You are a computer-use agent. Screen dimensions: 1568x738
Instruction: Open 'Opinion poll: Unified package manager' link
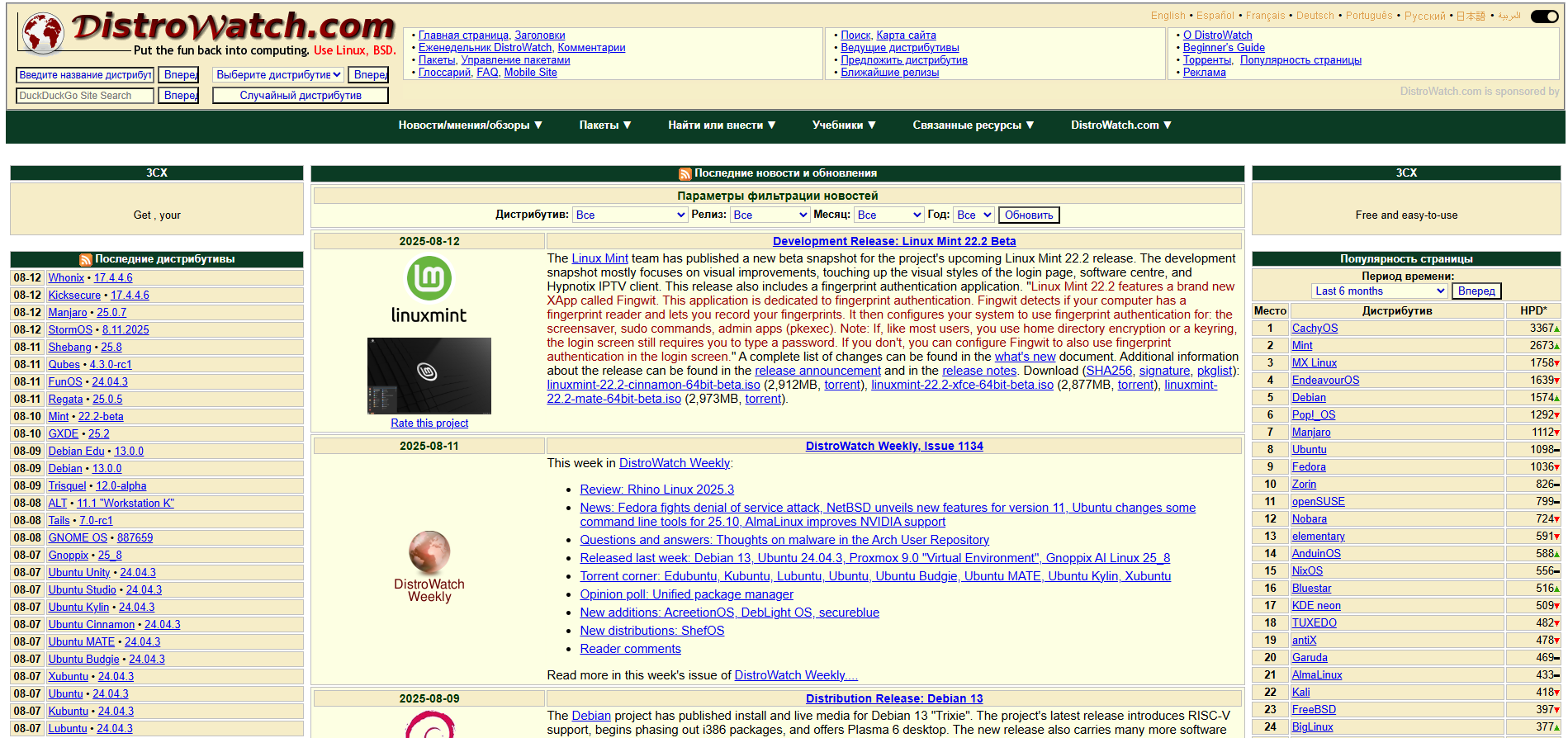[x=686, y=594]
